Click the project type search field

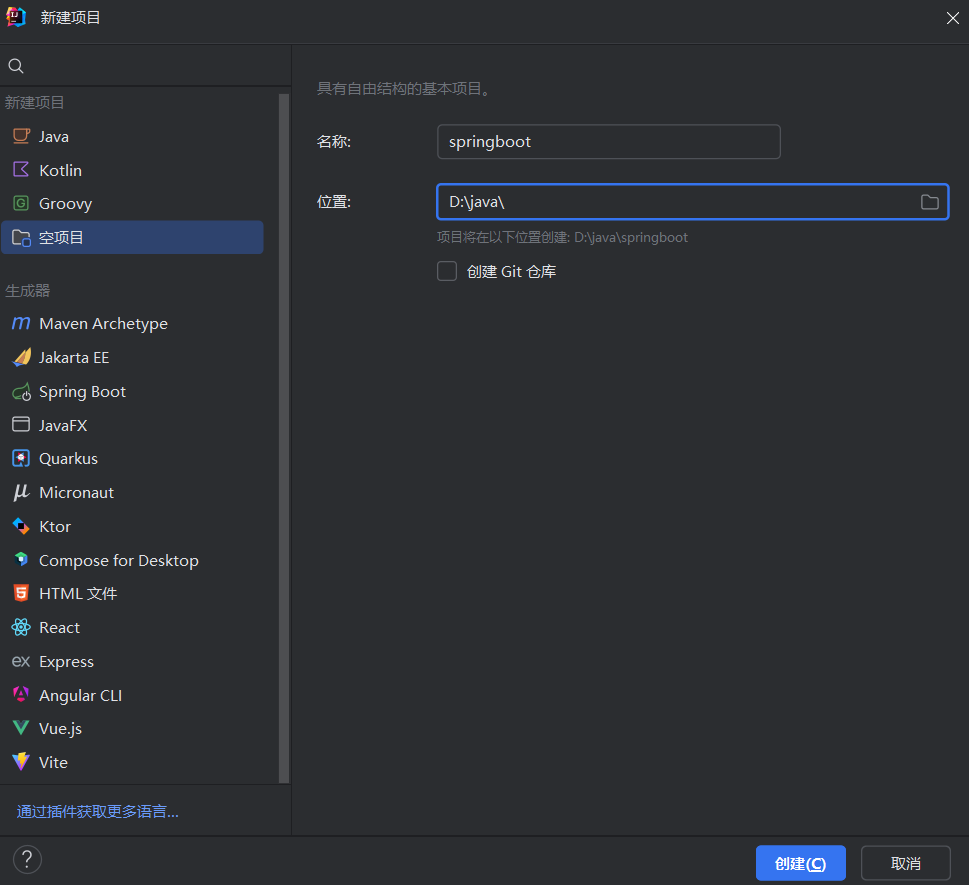coord(146,66)
